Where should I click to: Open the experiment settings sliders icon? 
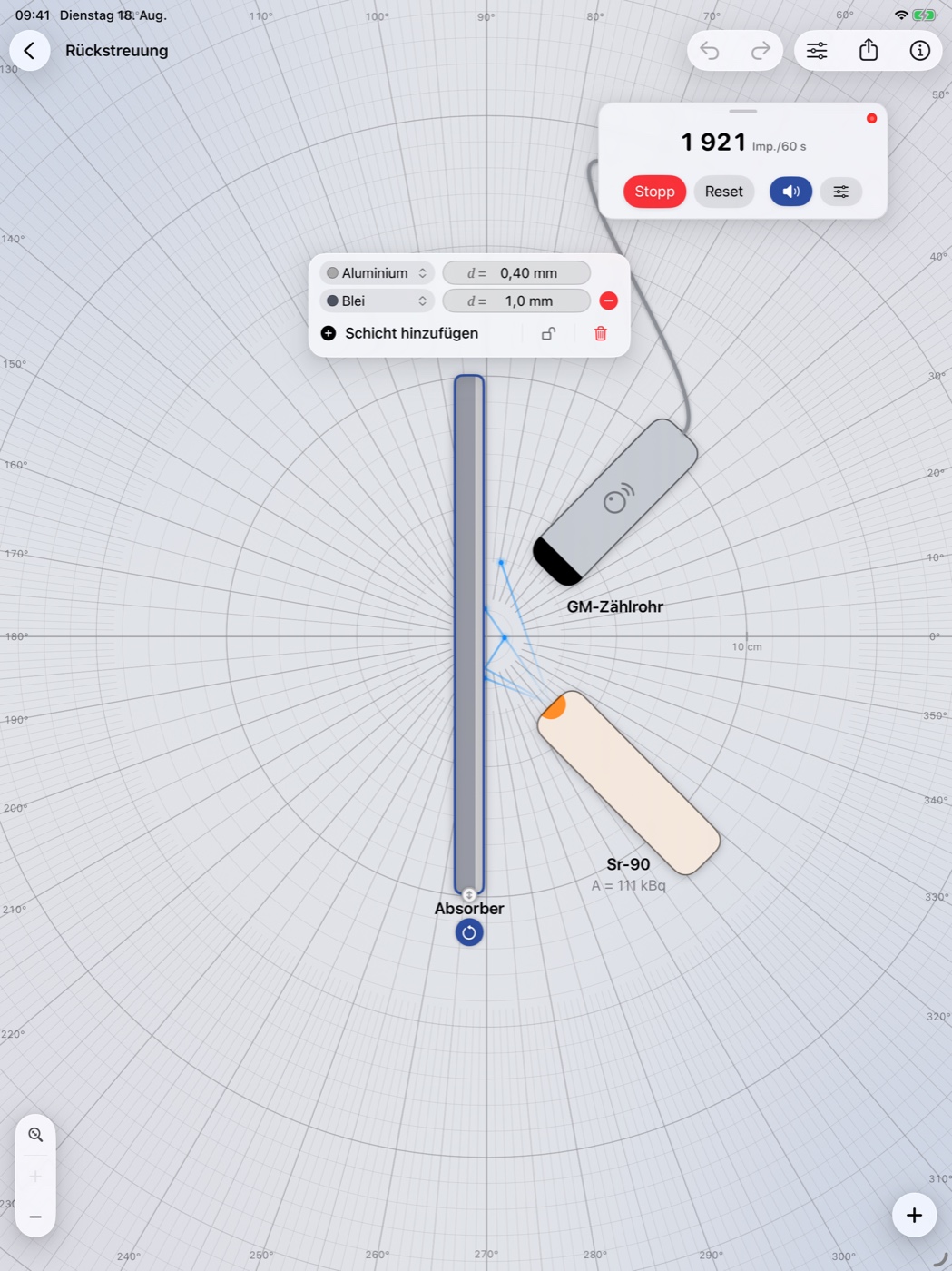pos(817,51)
